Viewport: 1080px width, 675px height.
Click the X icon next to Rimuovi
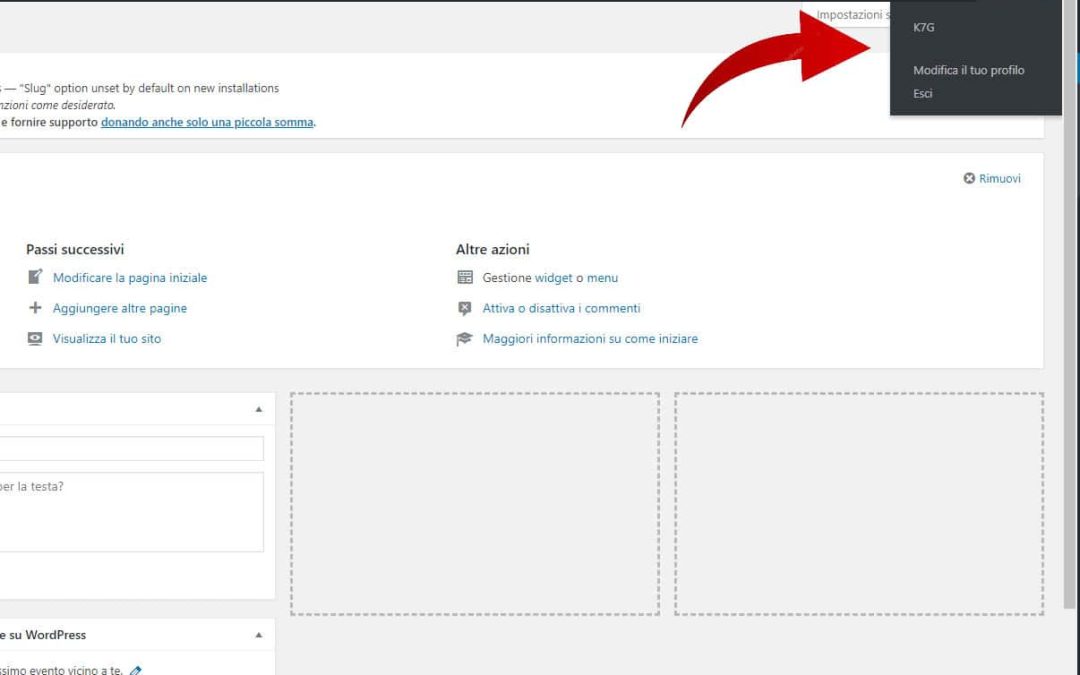click(969, 178)
